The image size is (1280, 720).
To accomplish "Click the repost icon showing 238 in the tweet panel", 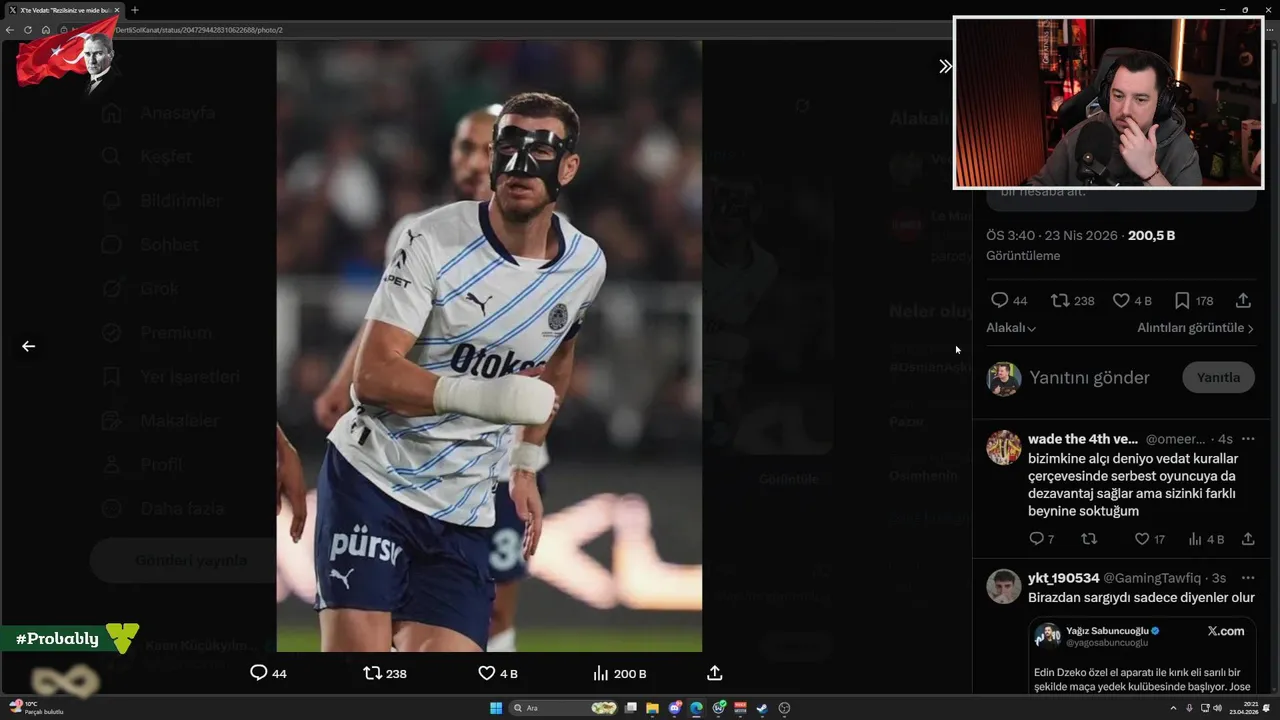I will [x=1060, y=300].
